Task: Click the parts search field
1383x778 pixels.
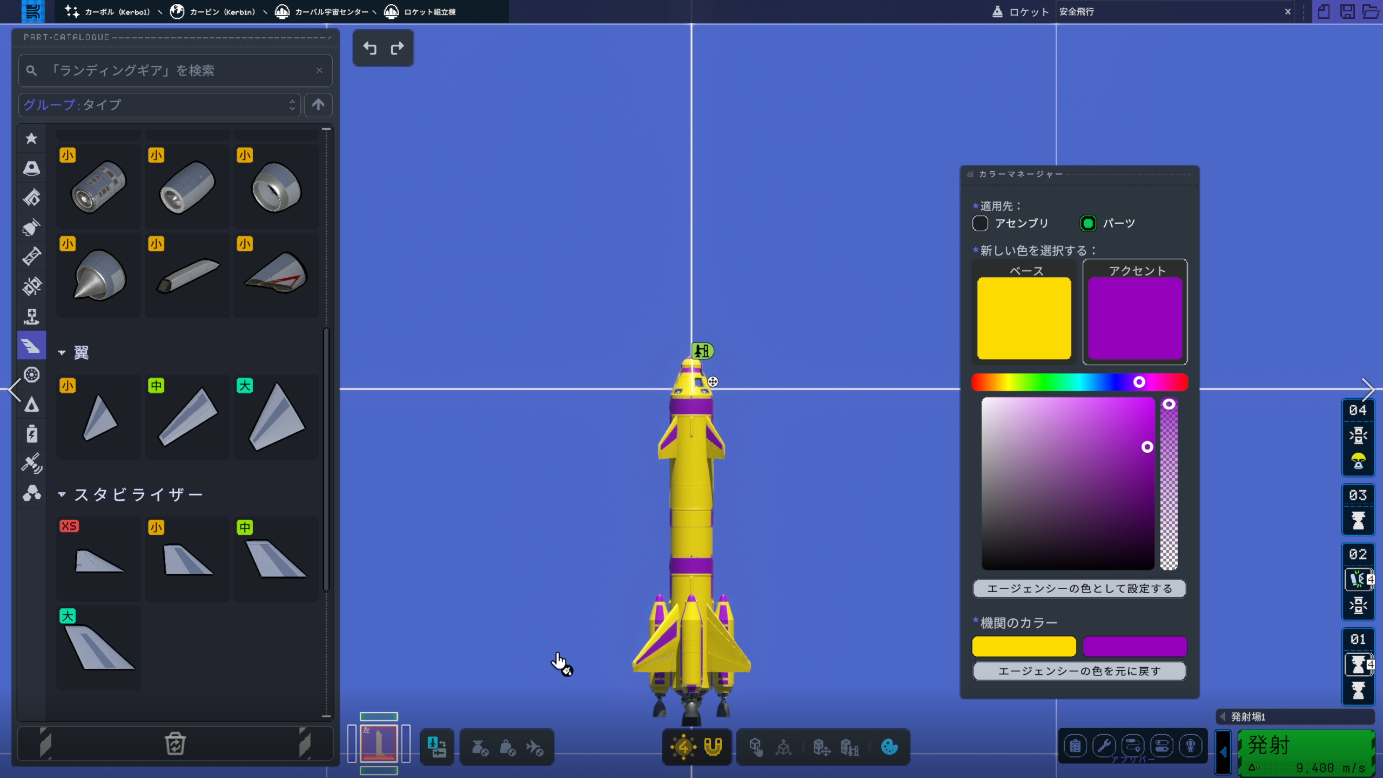Action: pos(175,71)
